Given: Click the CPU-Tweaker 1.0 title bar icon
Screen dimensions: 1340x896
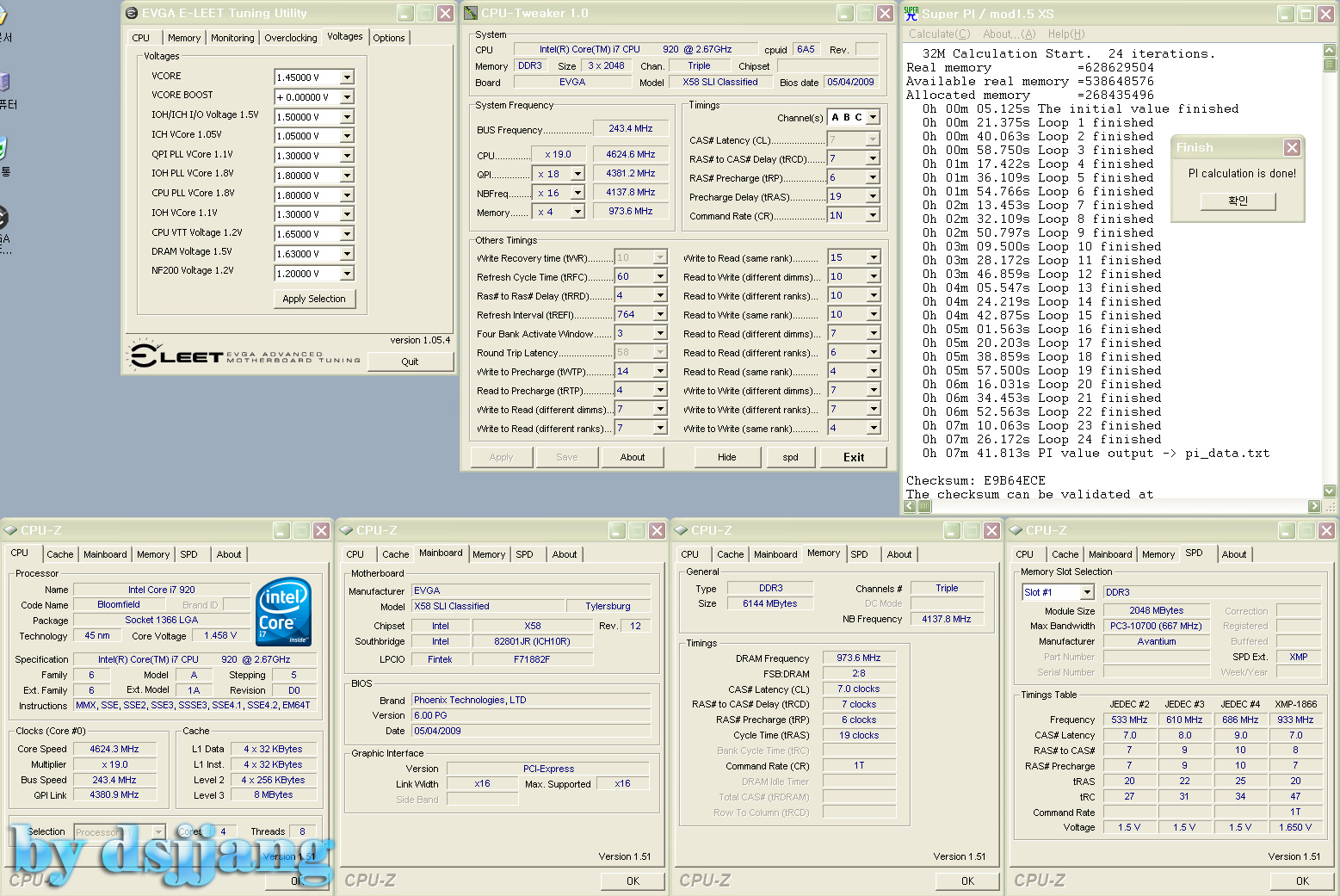Looking at the screenshot, I should [x=471, y=13].
